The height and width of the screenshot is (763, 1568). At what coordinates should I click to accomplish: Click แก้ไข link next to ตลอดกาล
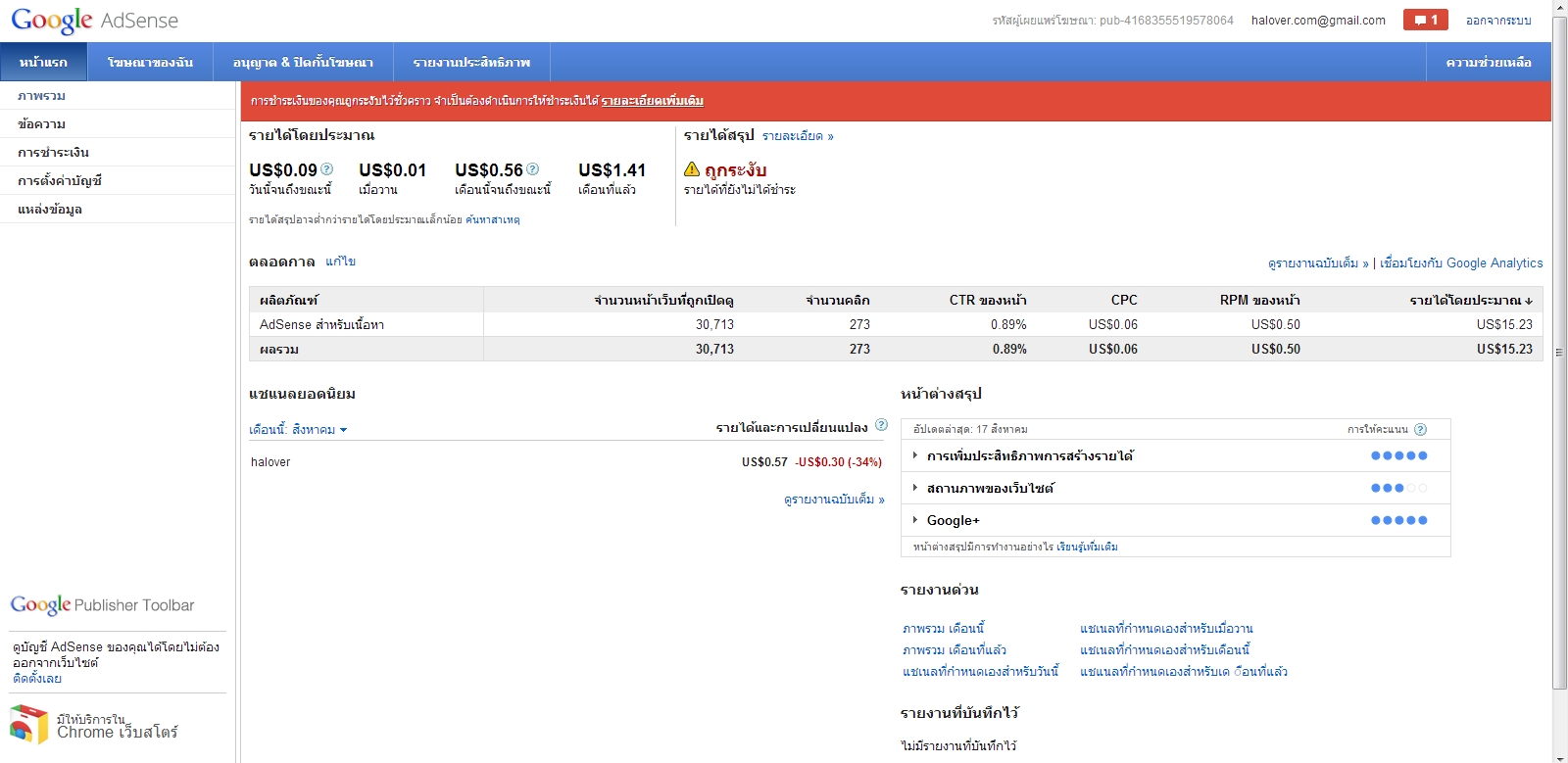(341, 262)
